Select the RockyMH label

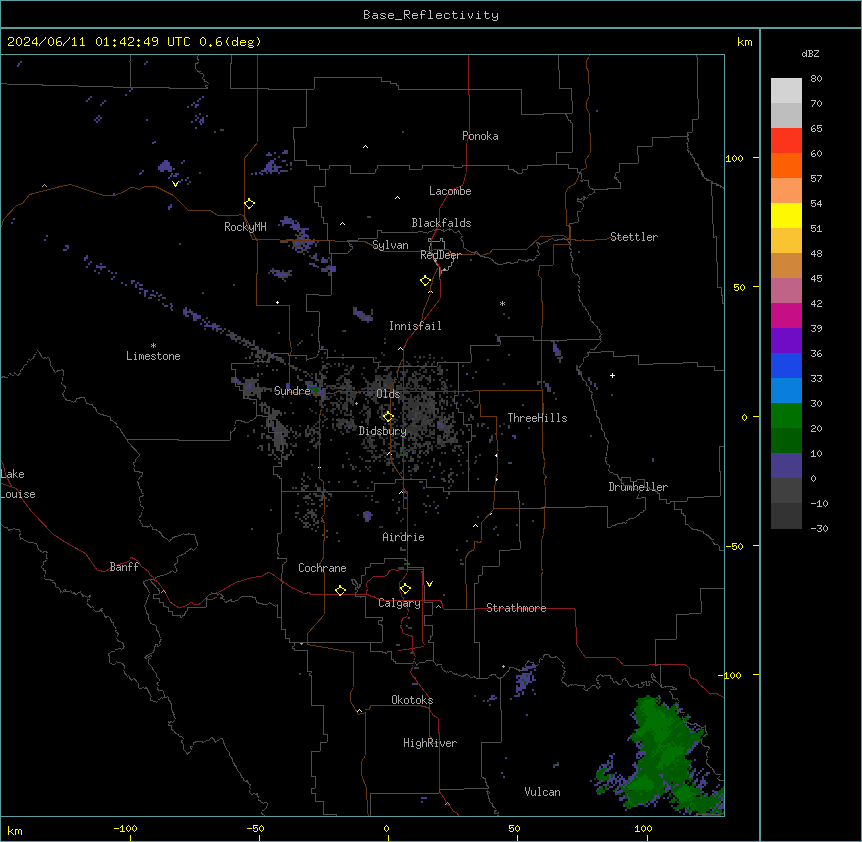[245, 227]
